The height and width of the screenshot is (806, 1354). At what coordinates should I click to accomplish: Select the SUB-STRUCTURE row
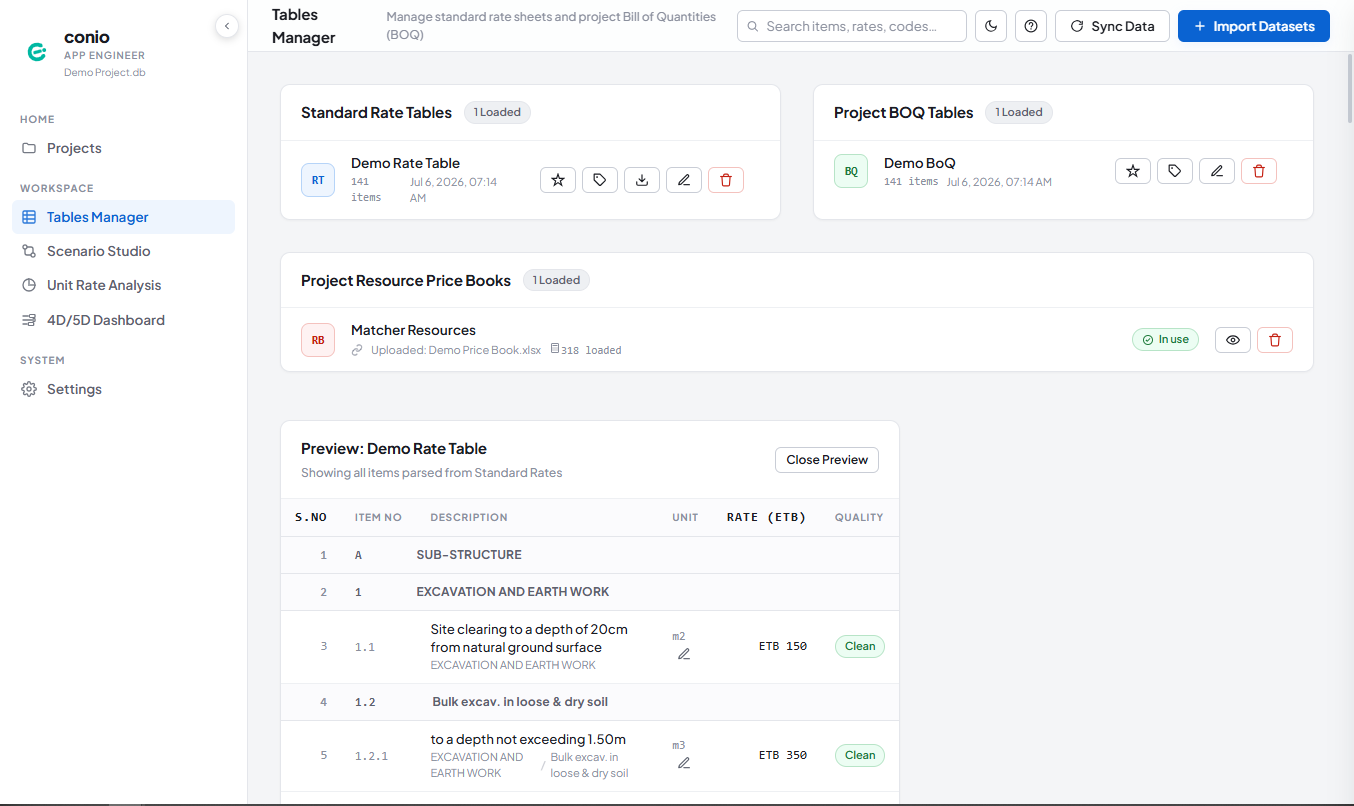click(x=590, y=555)
